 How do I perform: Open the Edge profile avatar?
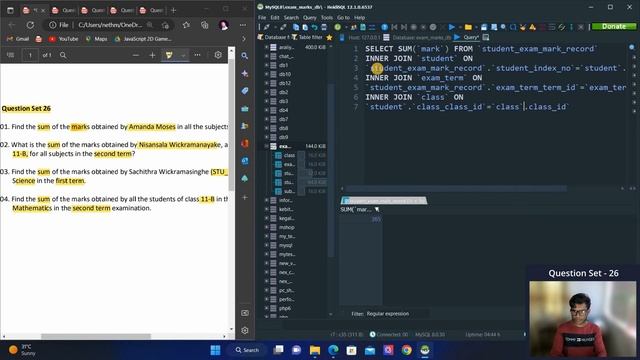(x=224, y=25)
